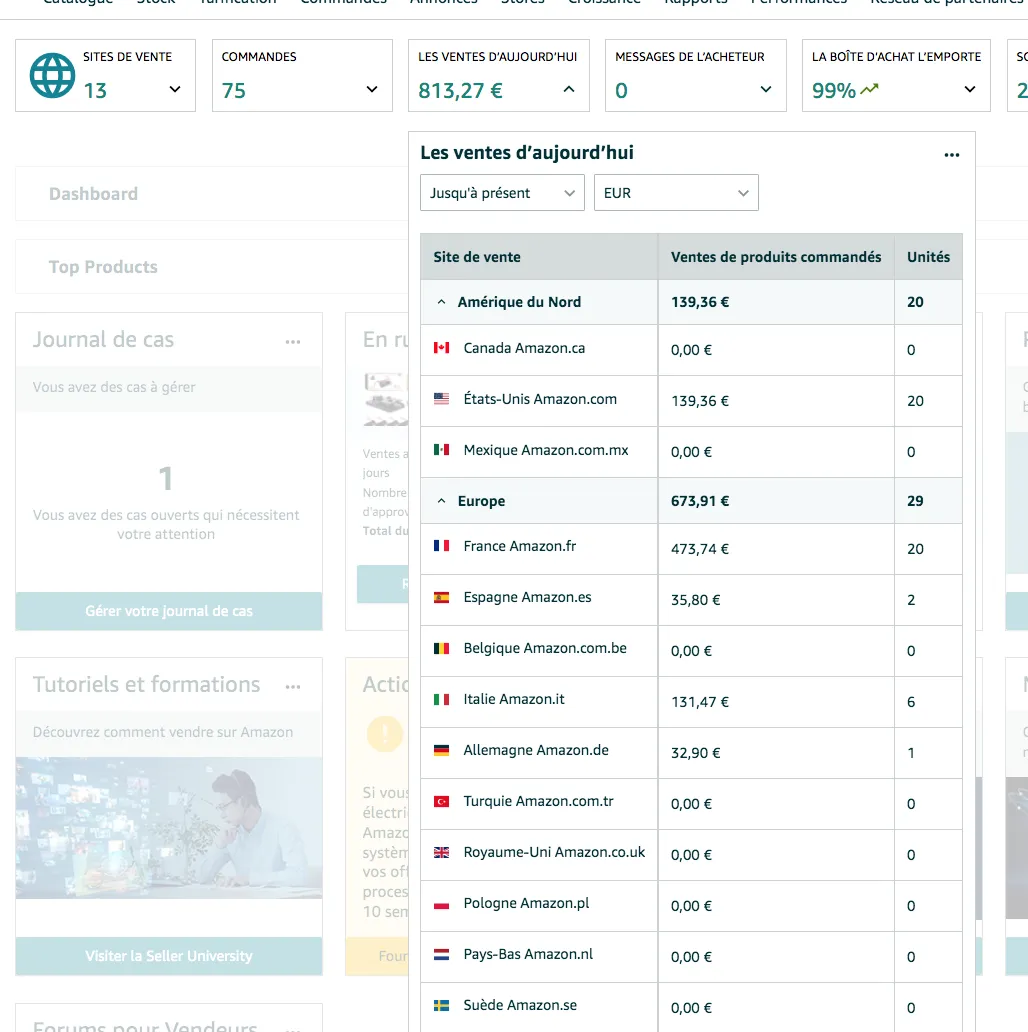This screenshot has width=1028, height=1032.
Task: Click the globe icon in Sites de vente
Action: 52,76
